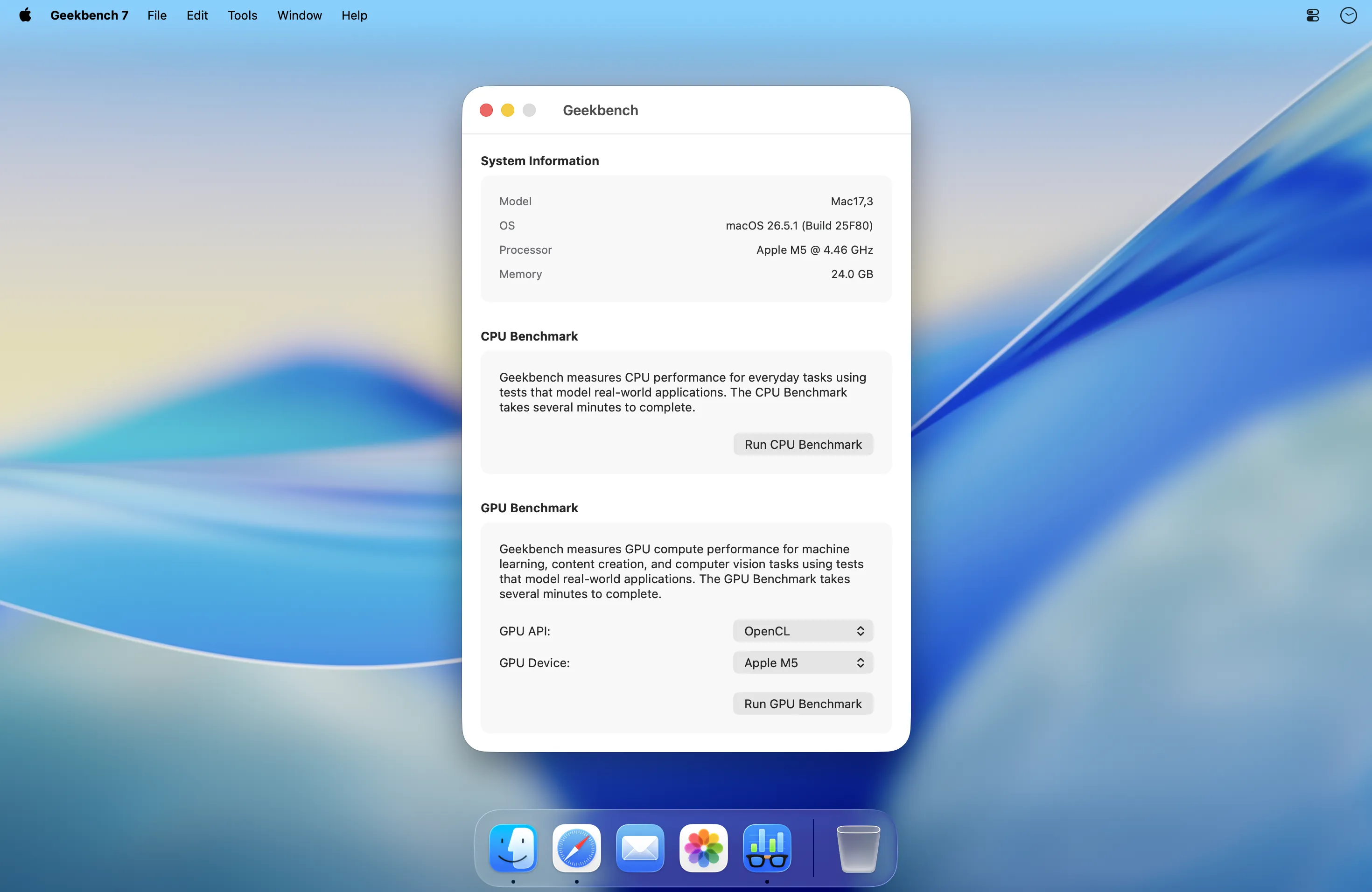
Task: Click the Geekbench window title
Action: [600, 110]
